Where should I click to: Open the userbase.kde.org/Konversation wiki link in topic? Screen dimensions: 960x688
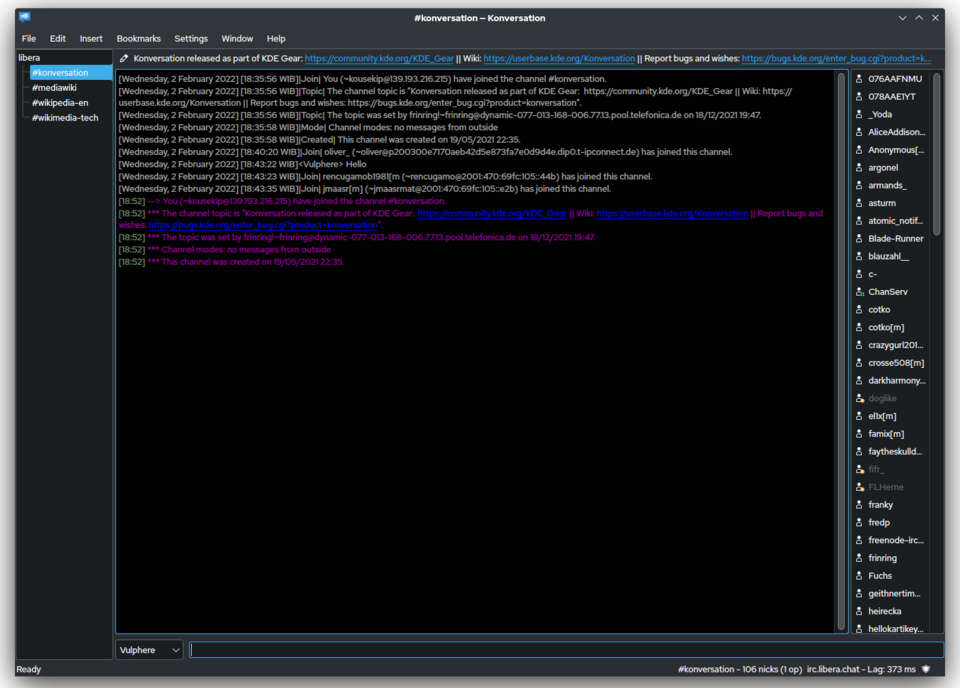(558, 59)
